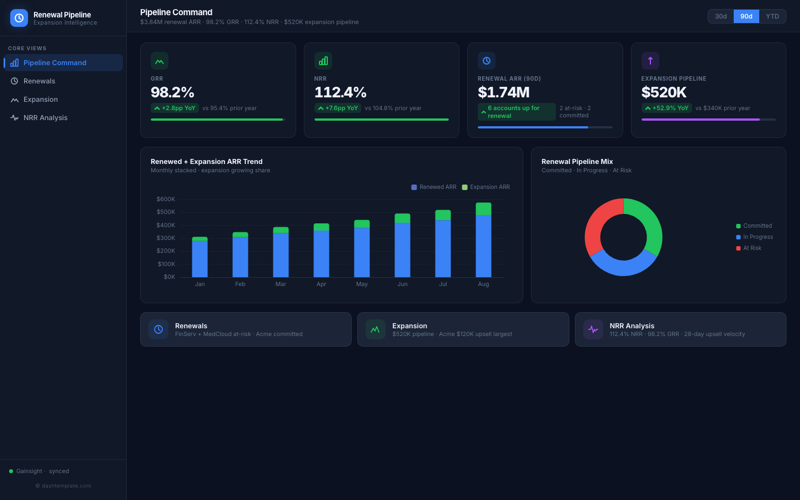Click the Expansion Pipeline up-arrow icon
This screenshot has height=500, width=800.
(650, 61)
